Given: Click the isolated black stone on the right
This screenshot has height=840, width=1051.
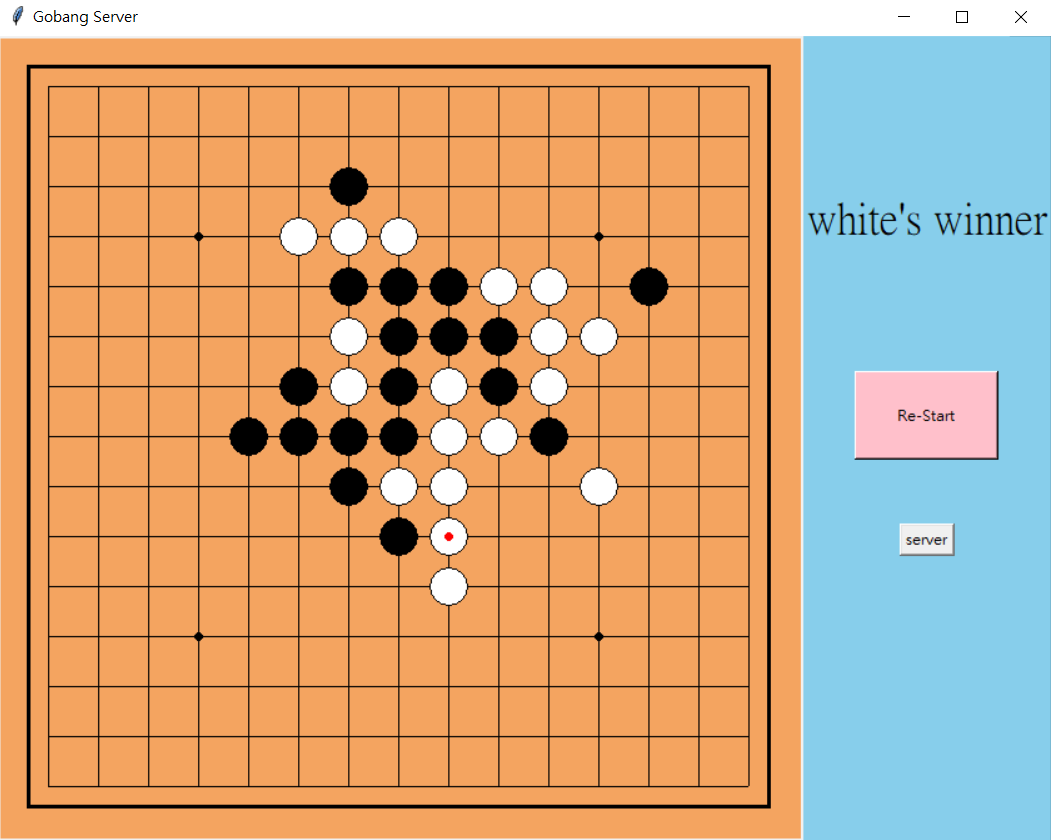Looking at the screenshot, I should point(648,286).
